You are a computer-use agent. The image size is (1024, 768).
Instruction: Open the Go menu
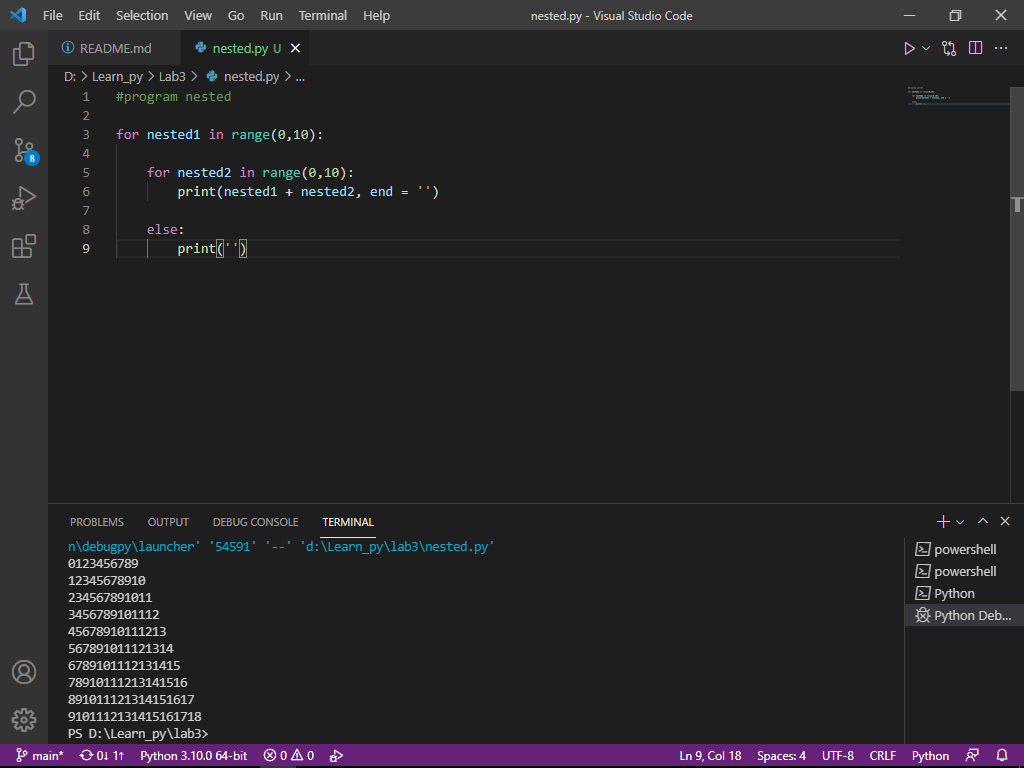[x=236, y=16]
